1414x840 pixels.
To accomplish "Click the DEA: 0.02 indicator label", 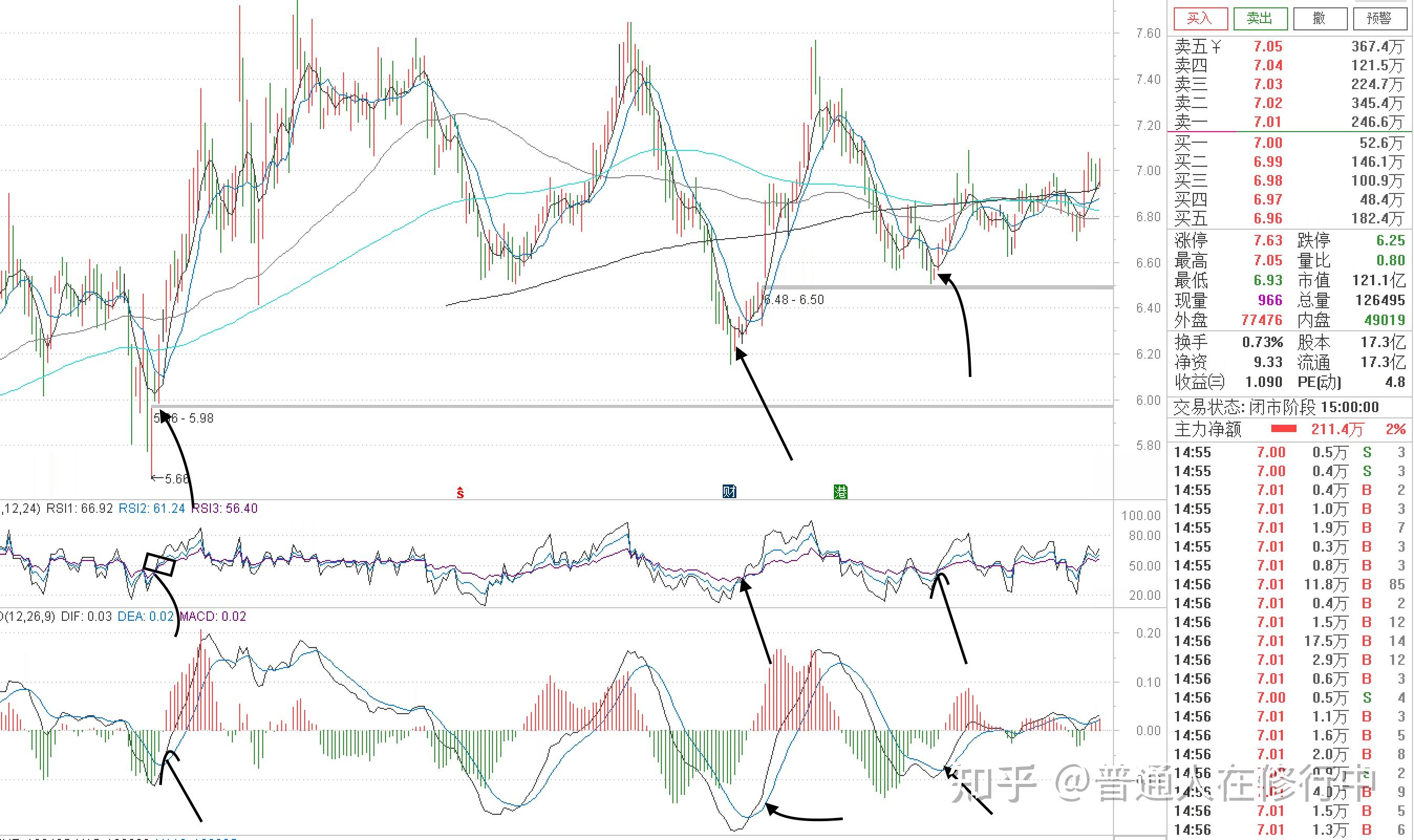I will pos(145,616).
